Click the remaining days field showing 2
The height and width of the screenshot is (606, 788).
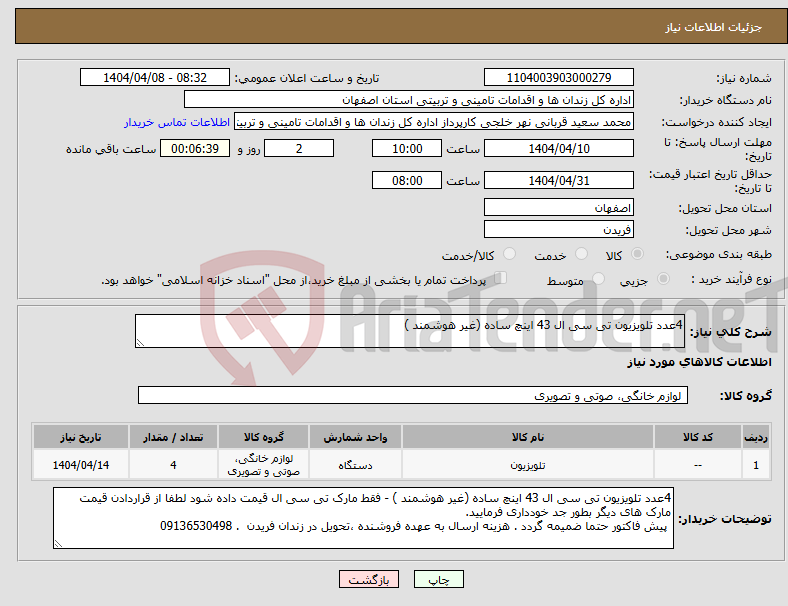(x=299, y=149)
